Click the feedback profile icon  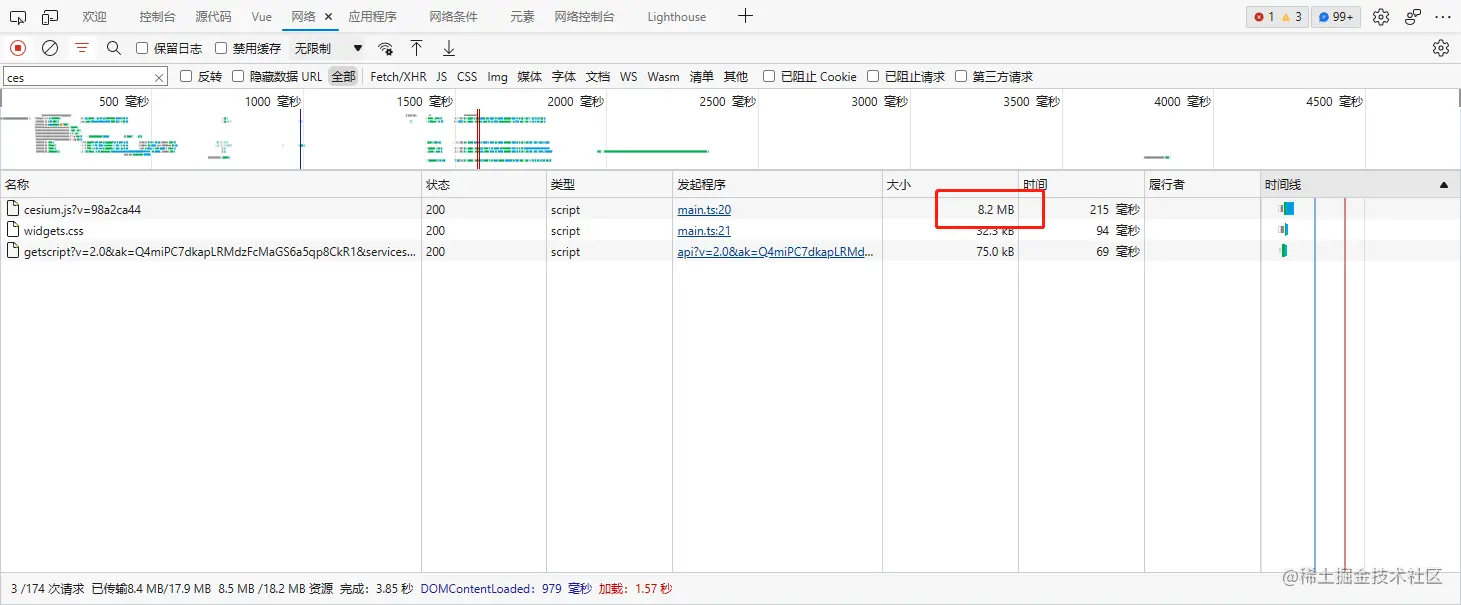pyautogui.click(x=1413, y=17)
